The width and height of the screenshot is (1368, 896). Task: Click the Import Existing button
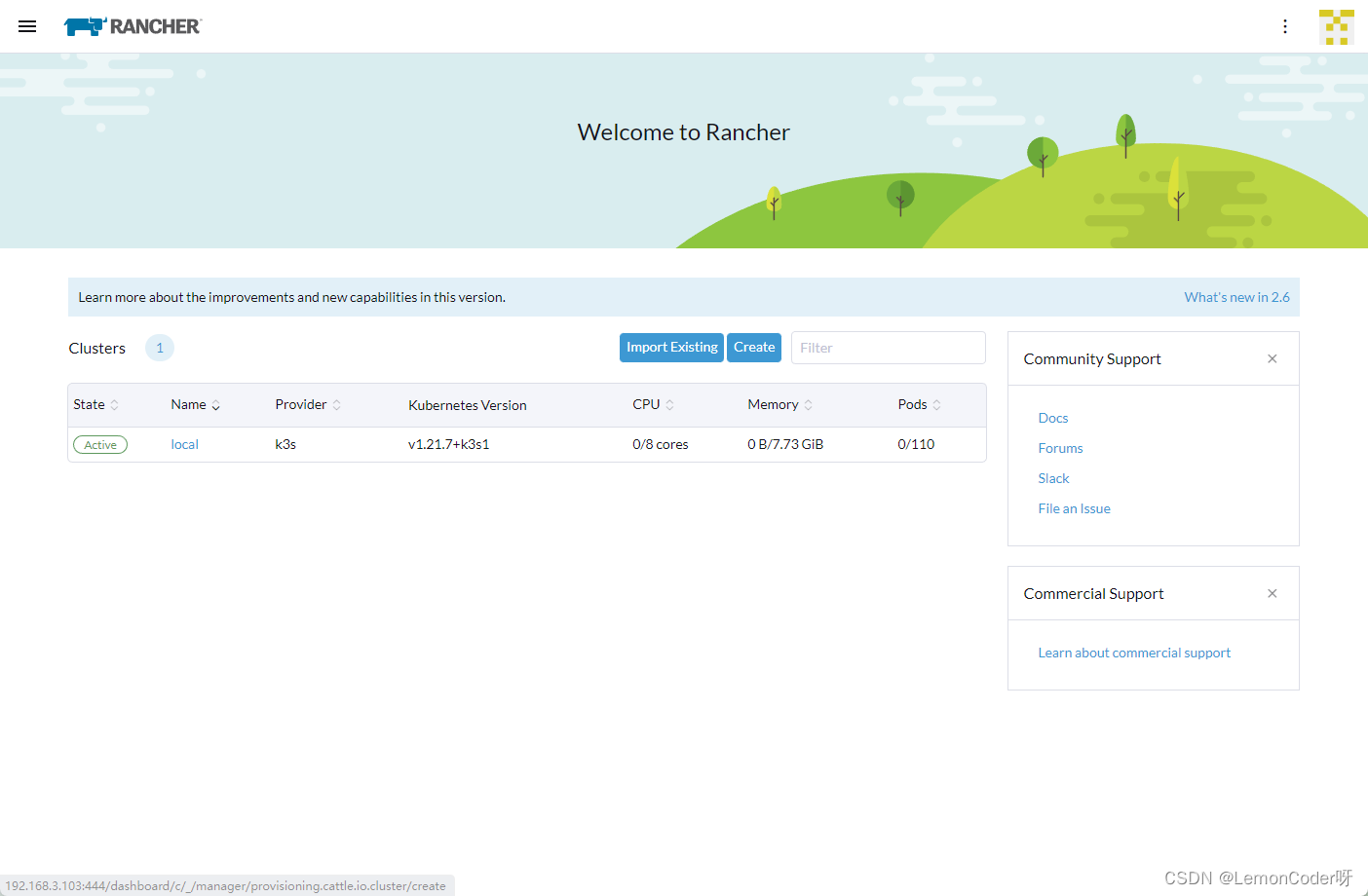(671, 348)
